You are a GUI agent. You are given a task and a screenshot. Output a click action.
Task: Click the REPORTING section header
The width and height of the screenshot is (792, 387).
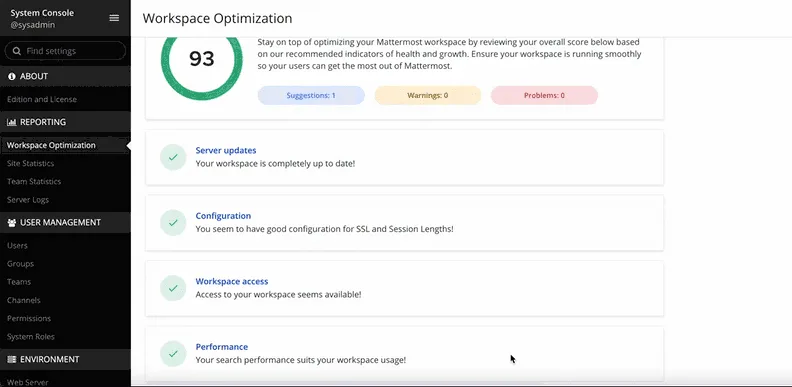[65, 122]
